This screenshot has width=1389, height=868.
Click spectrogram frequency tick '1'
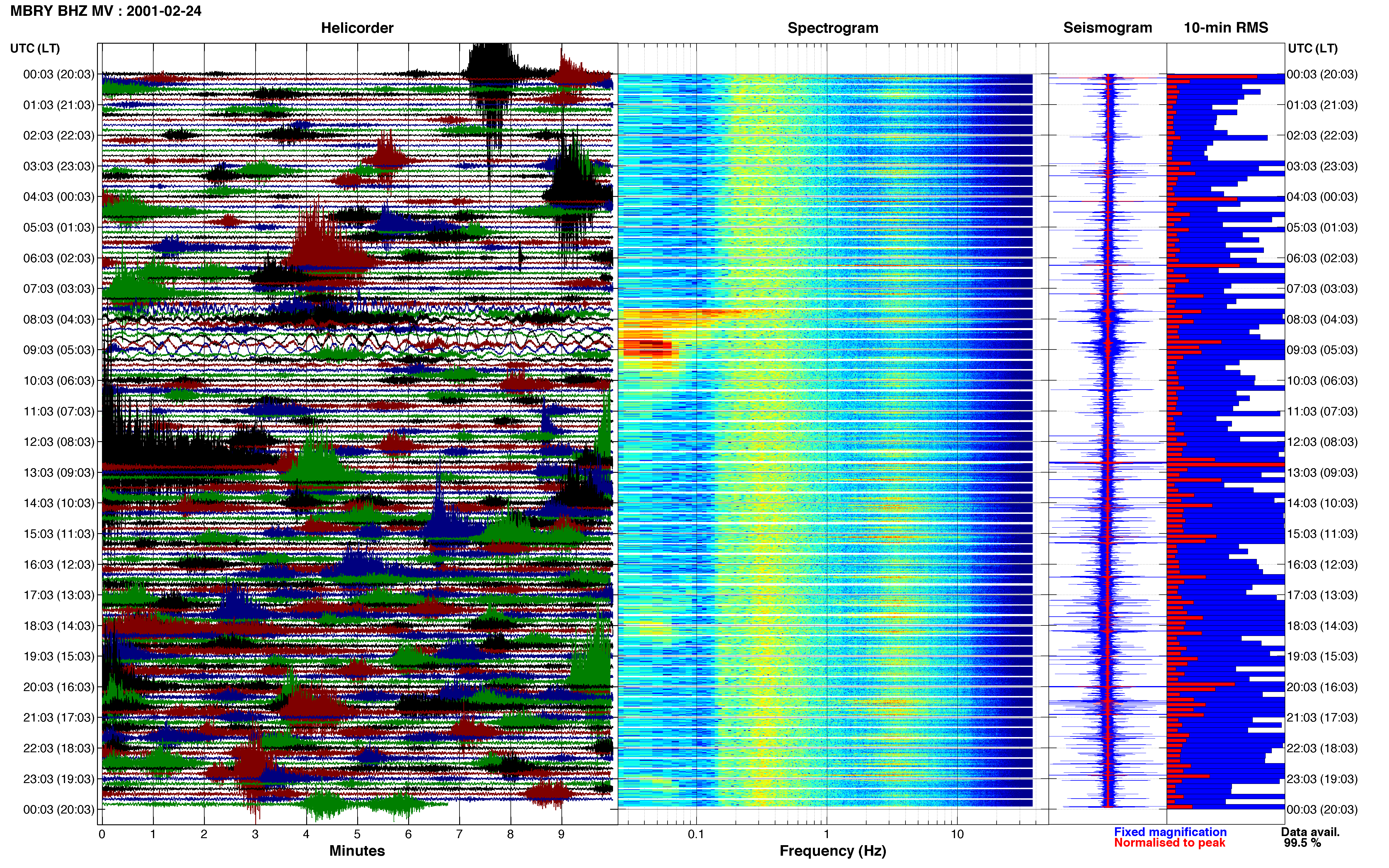(827, 834)
